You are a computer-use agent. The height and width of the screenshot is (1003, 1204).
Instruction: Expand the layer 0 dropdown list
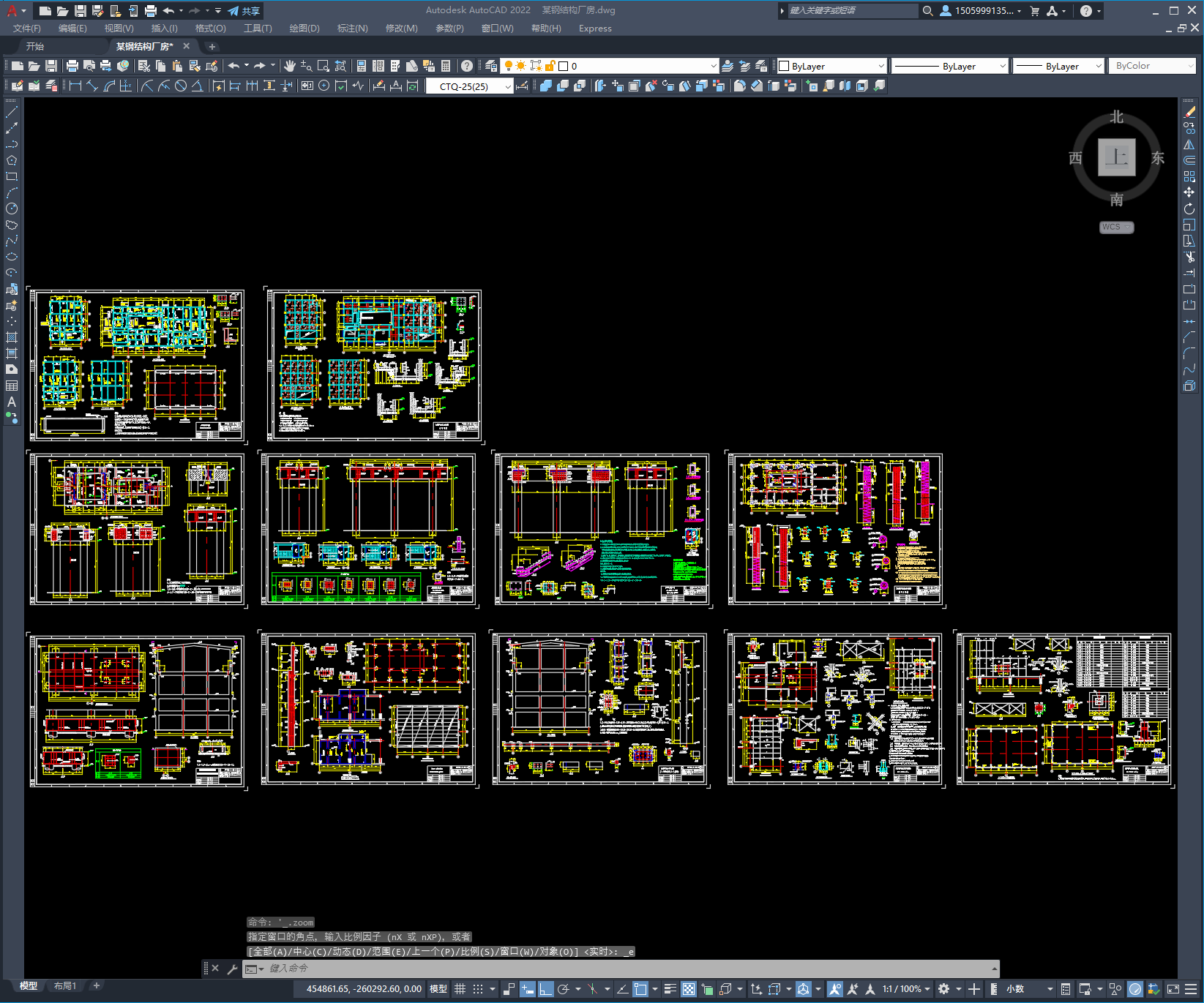point(714,66)
